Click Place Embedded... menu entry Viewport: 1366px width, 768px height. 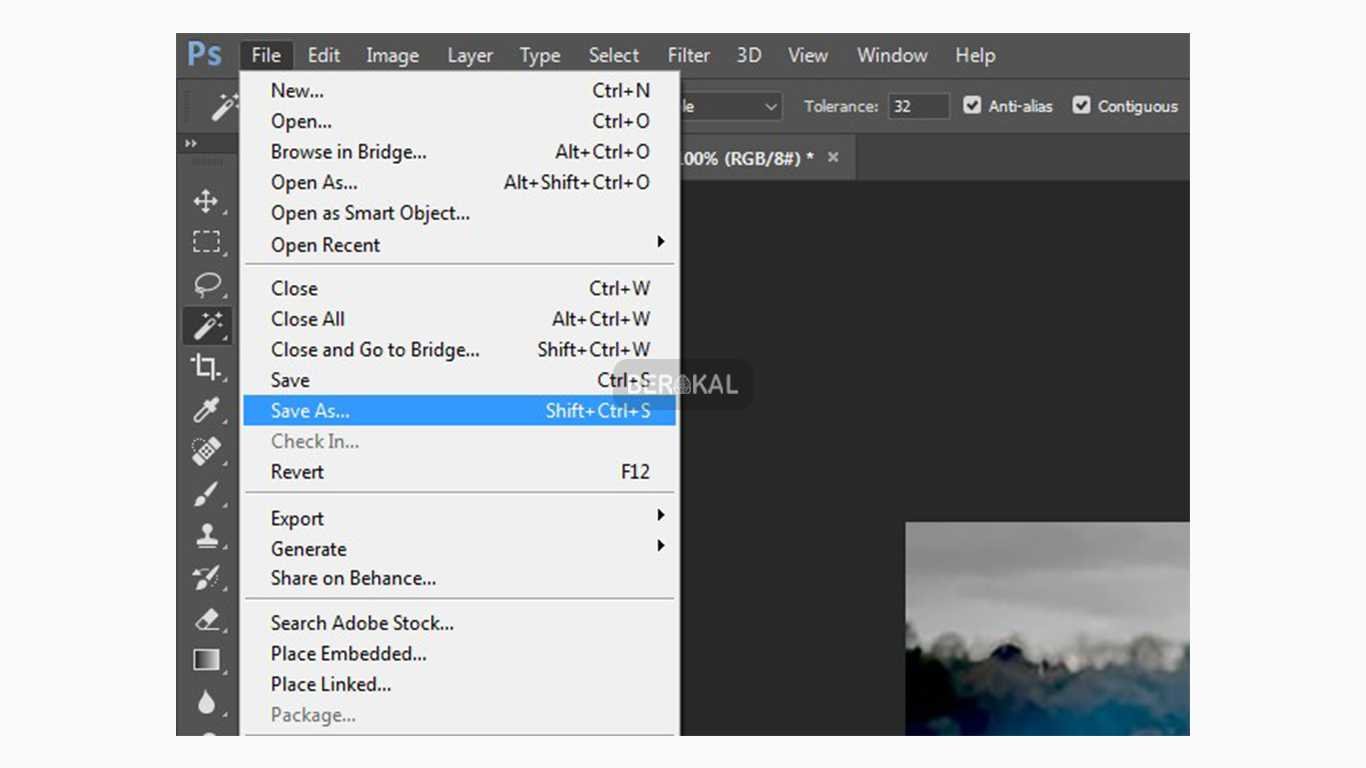click(x=348, y=653)
